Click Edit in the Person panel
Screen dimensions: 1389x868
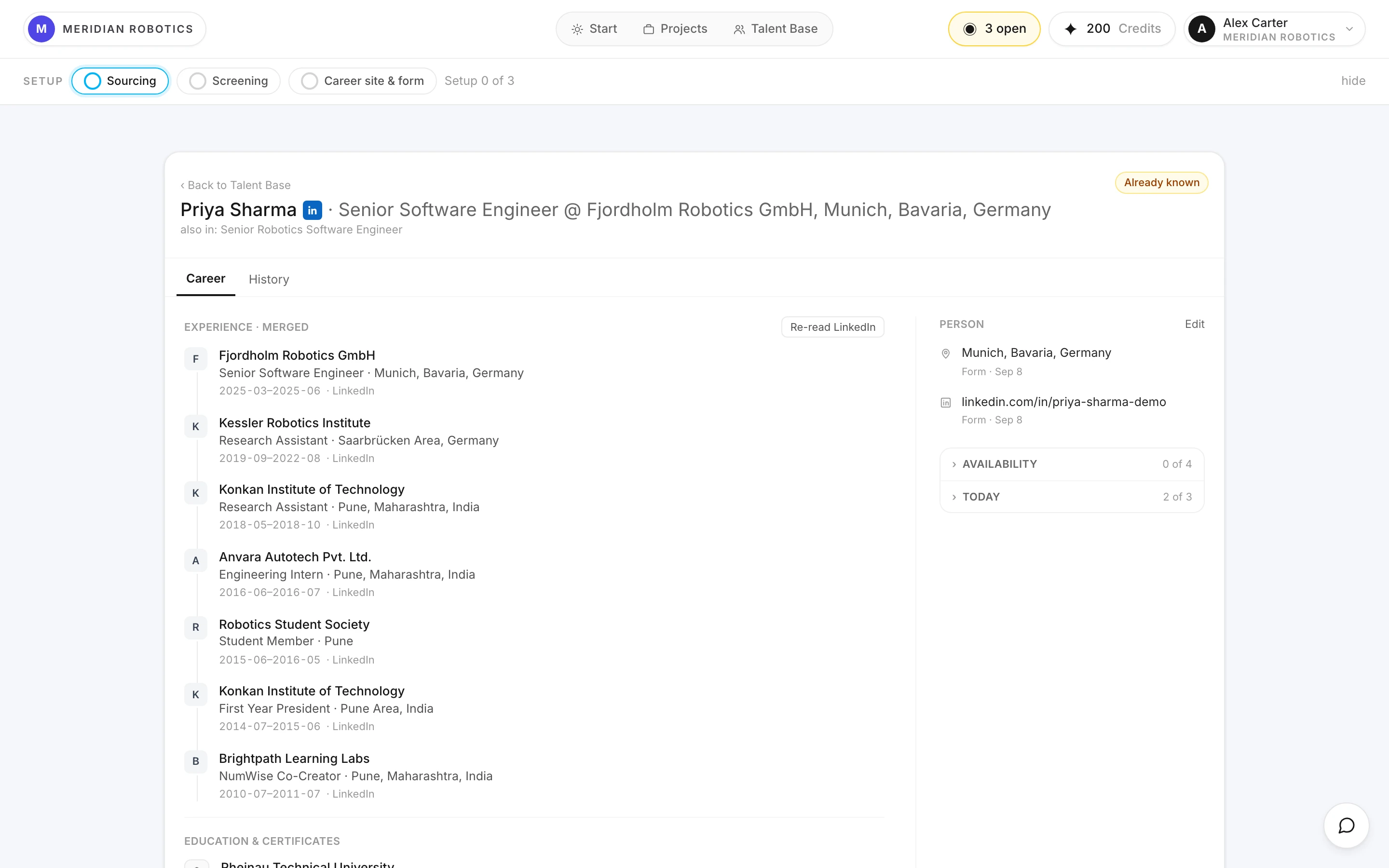pos(1195,325)
